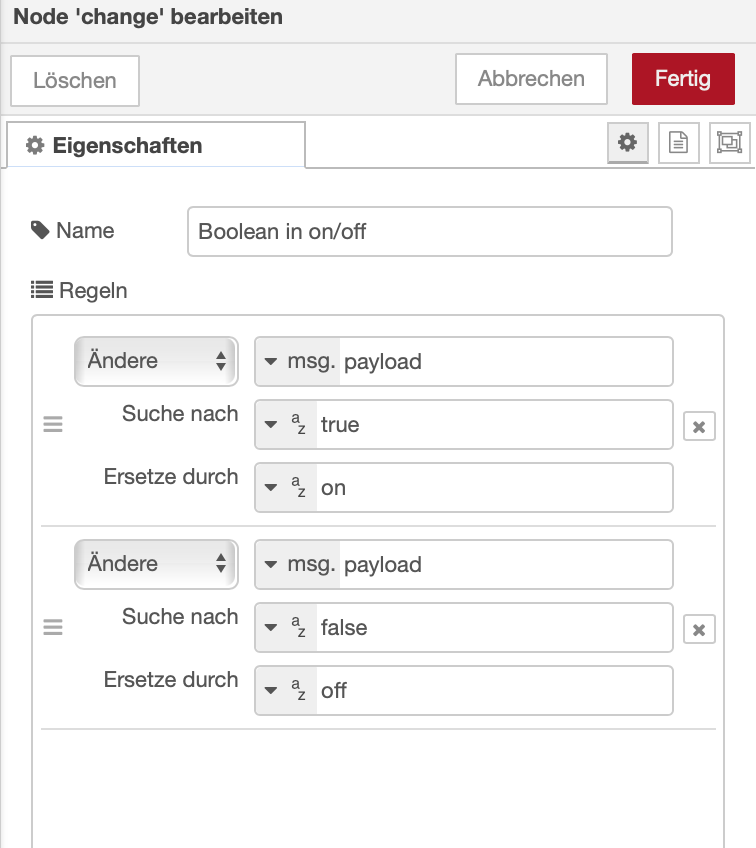Click the second rule's payload property field
The image size is (756, 848).
505,564
